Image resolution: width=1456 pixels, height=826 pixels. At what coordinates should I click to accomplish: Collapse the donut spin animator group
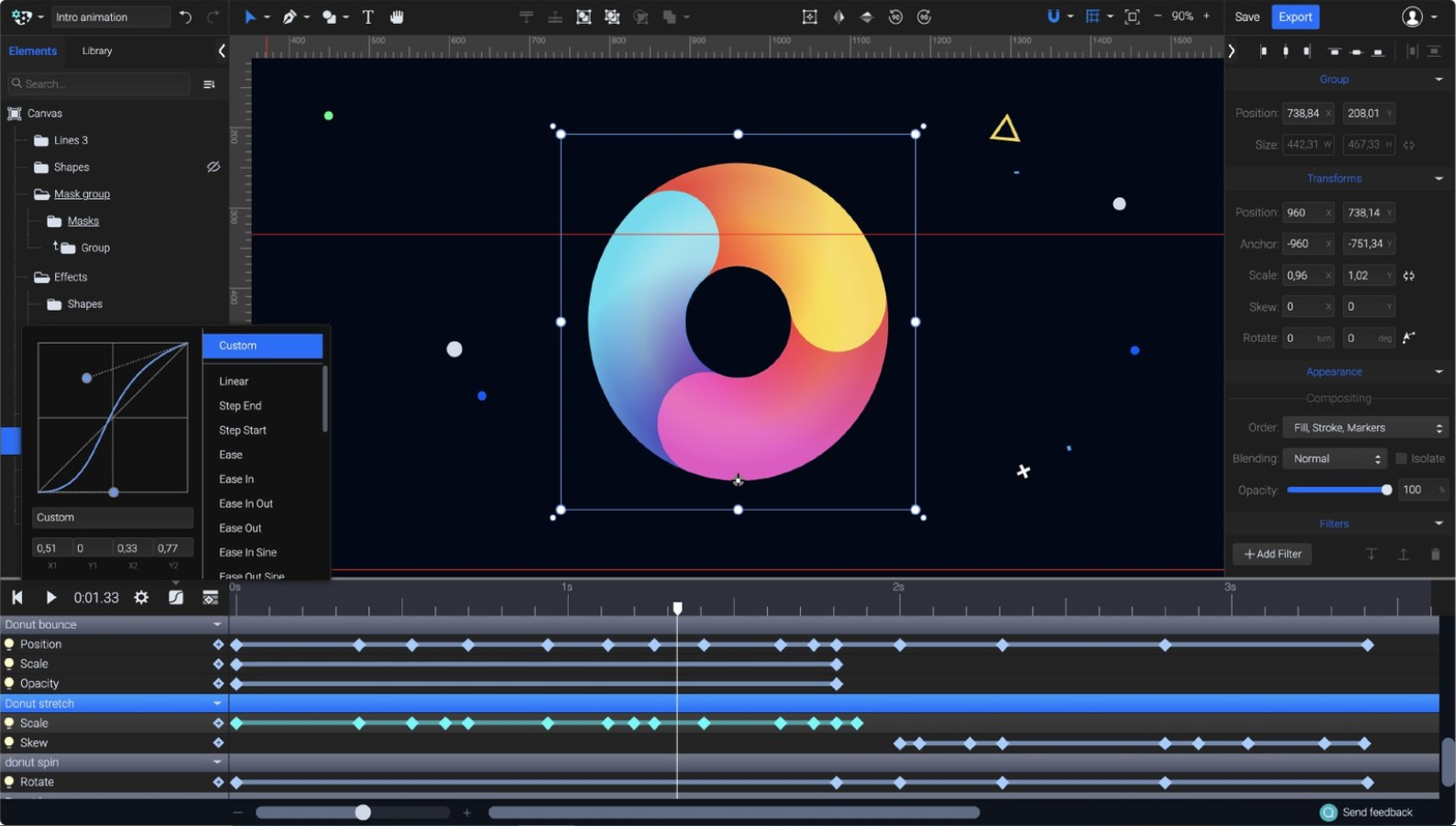click(217, 762)
